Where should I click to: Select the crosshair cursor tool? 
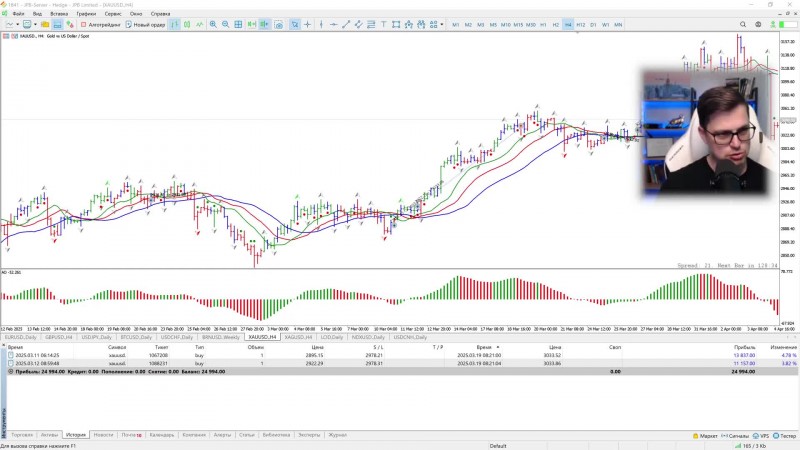pyautogui.click(x=307, y=24)
